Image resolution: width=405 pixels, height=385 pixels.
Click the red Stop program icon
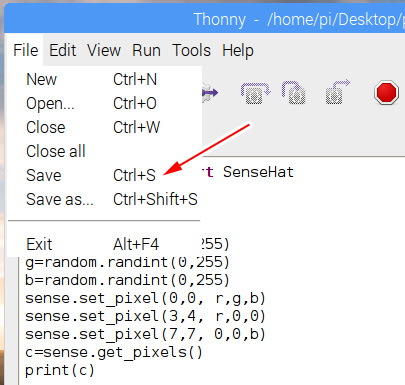(386, 93)
